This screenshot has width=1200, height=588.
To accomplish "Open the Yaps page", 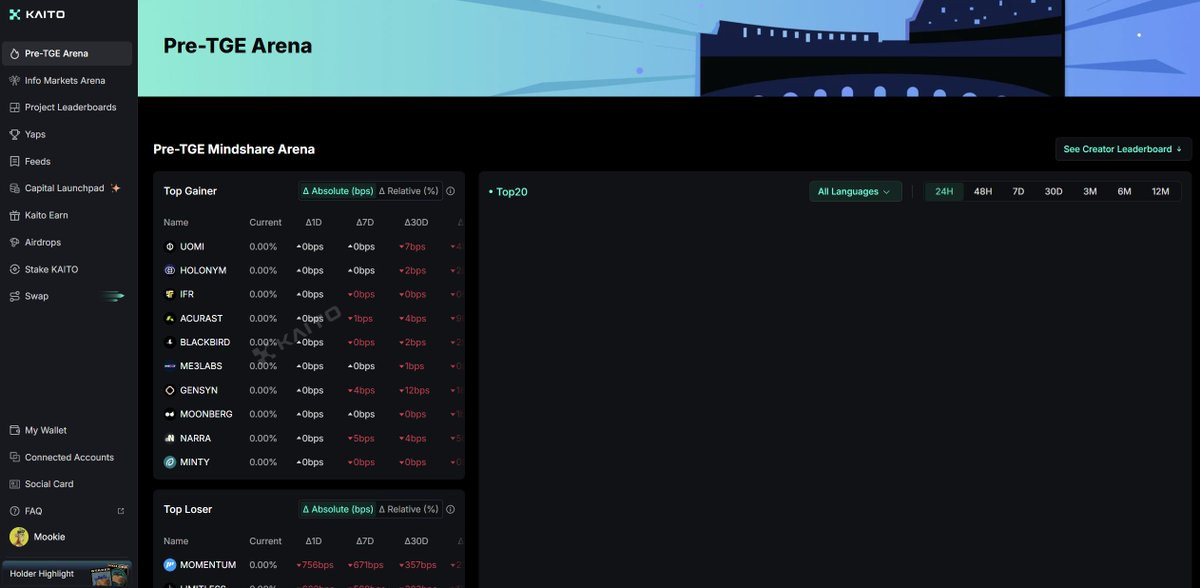I will 66,135.
